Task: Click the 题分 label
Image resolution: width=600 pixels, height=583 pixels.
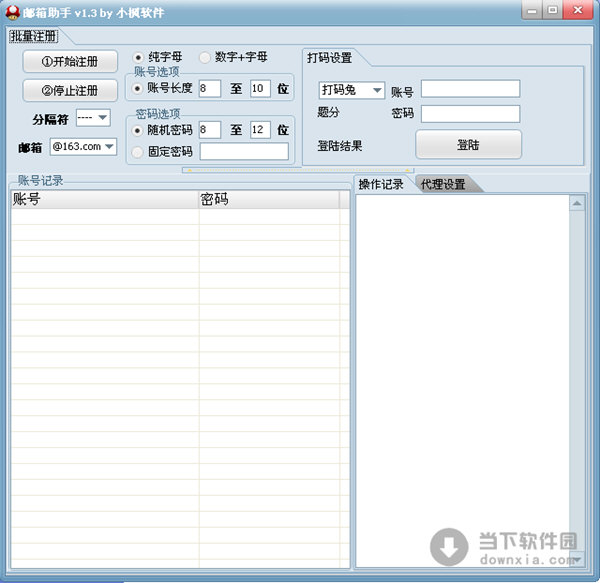Action: 328,112
